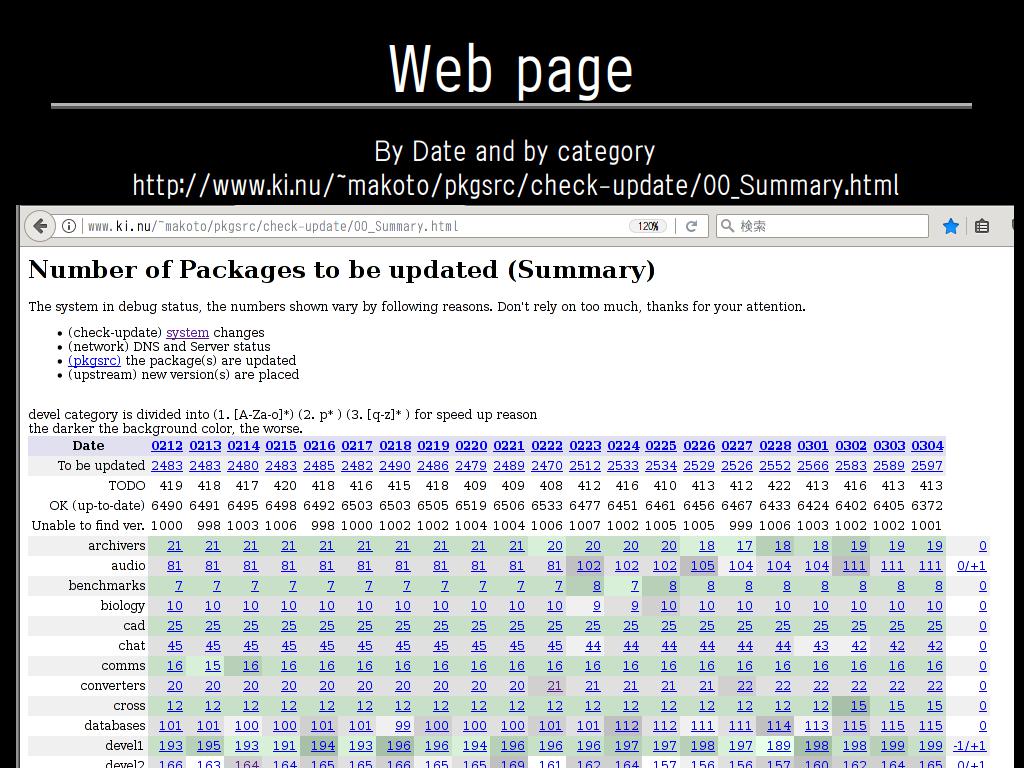Click audio change link 0/+1
Screen dimensions: 1024x768
(x=971, y=565)
